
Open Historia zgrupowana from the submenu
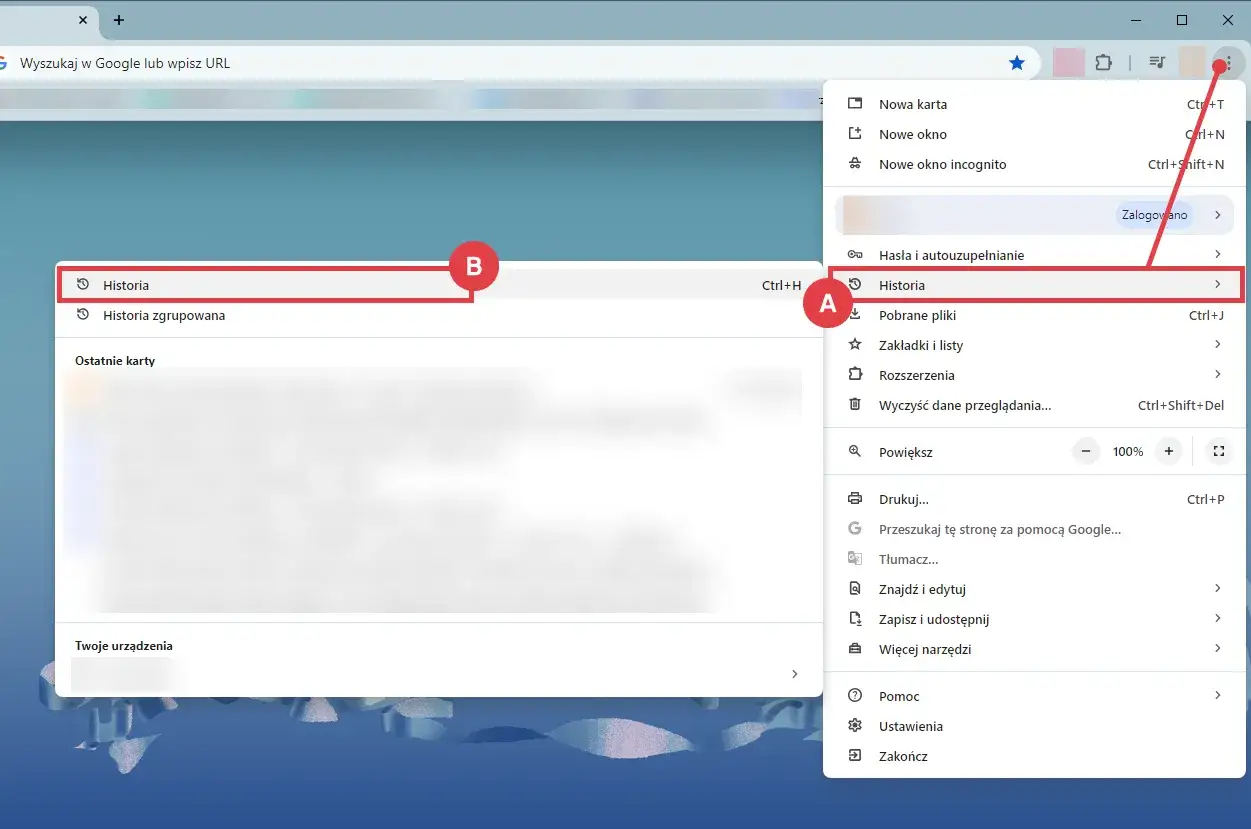click(x=164, y=315)
